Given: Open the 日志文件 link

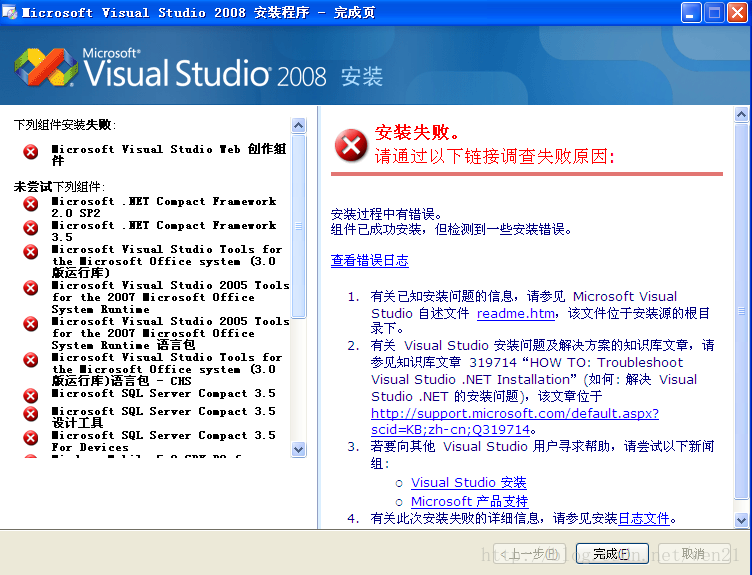Looking at the screenshot, I should pos(644,518).
